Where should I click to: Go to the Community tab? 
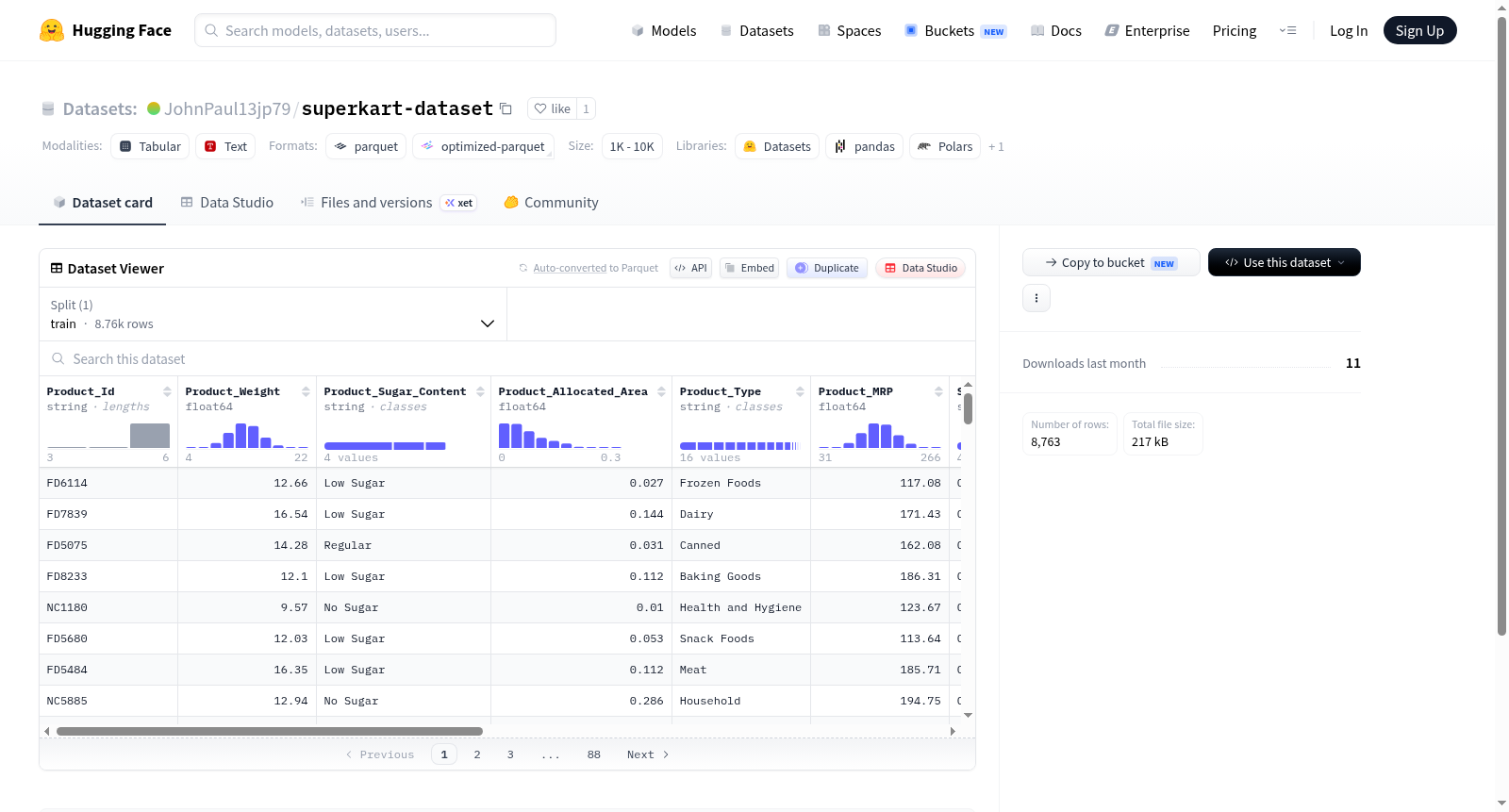pos(551,203)
